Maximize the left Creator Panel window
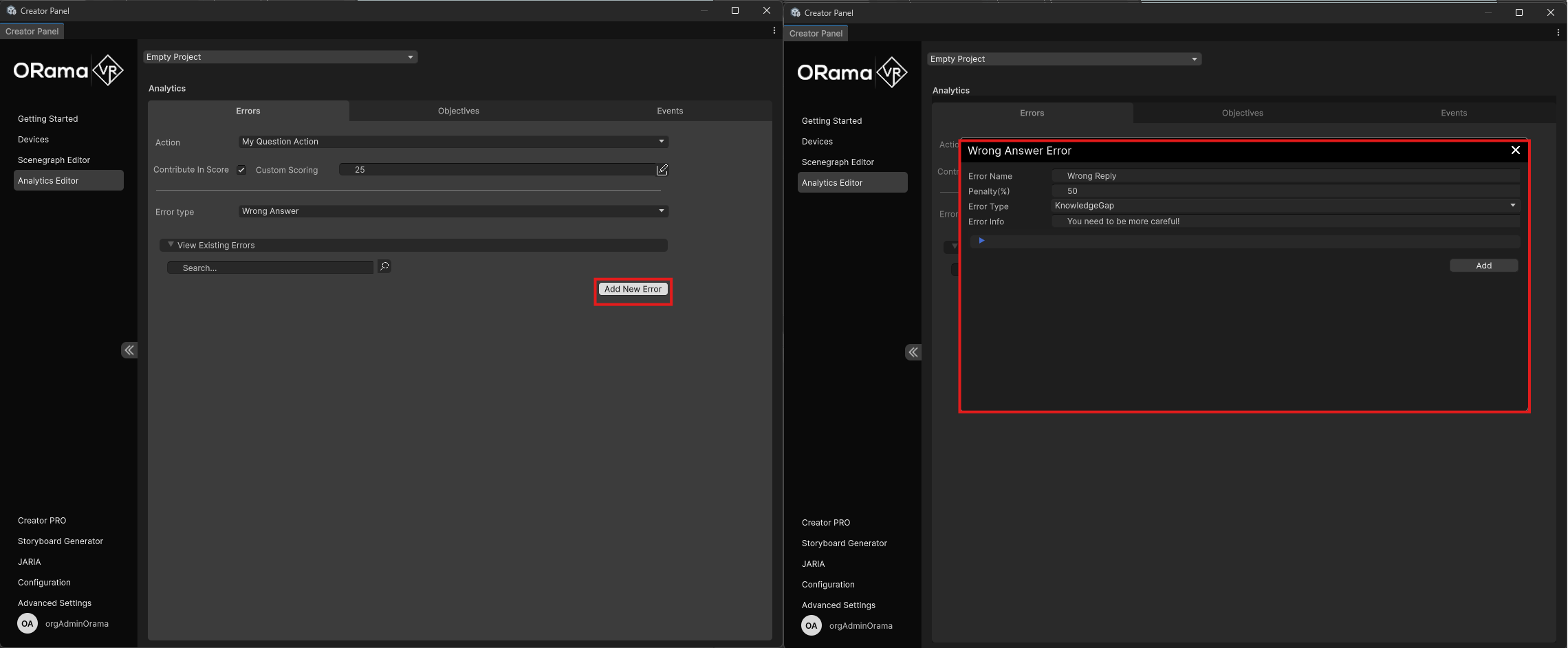This screenshot has height=648, width=1568. [735, 10]
